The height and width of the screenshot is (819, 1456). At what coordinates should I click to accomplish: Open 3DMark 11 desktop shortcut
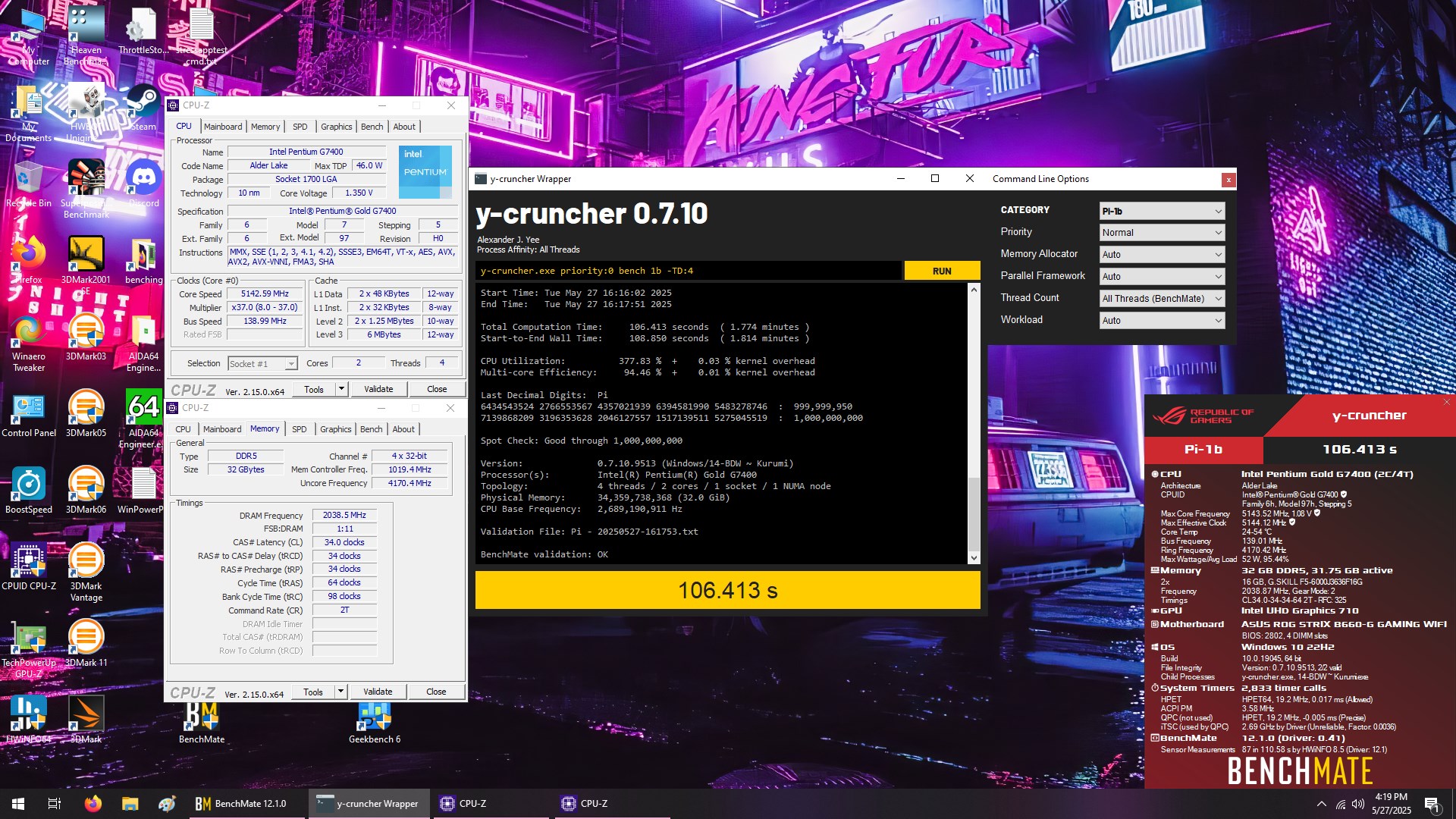click(x=86, y=644)
